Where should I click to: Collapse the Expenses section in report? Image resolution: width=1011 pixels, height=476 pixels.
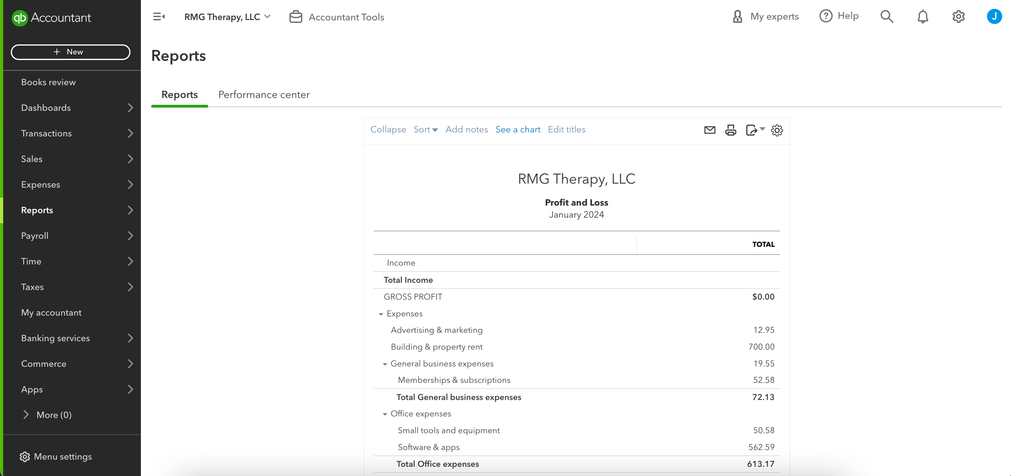pos(381,314)
